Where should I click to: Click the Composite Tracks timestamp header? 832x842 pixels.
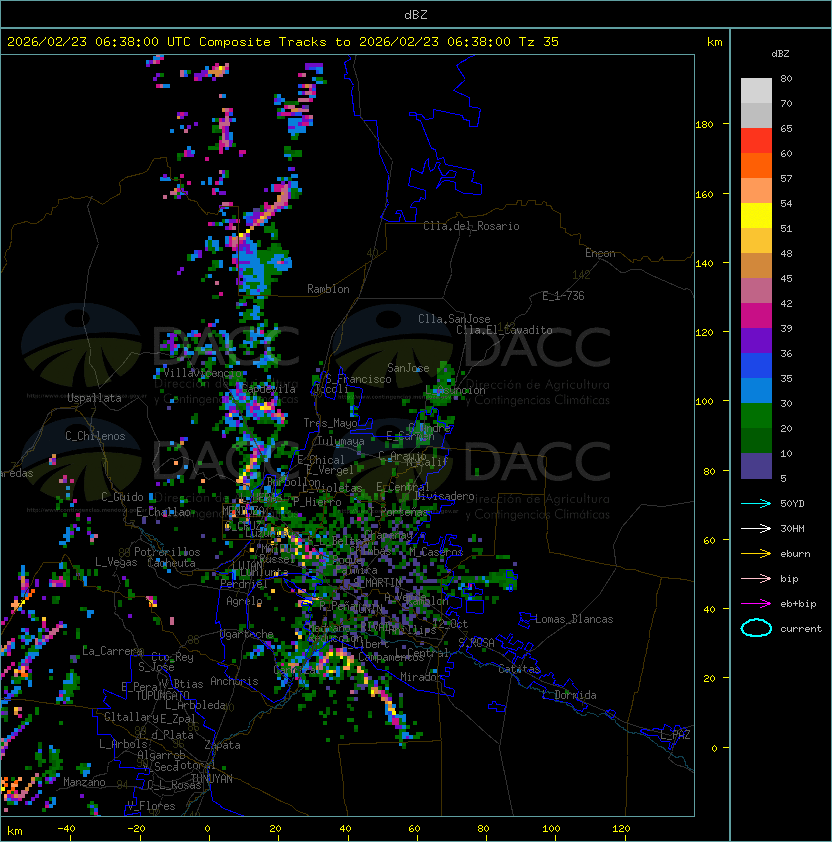pyautogui.click(x=283, y=42)
